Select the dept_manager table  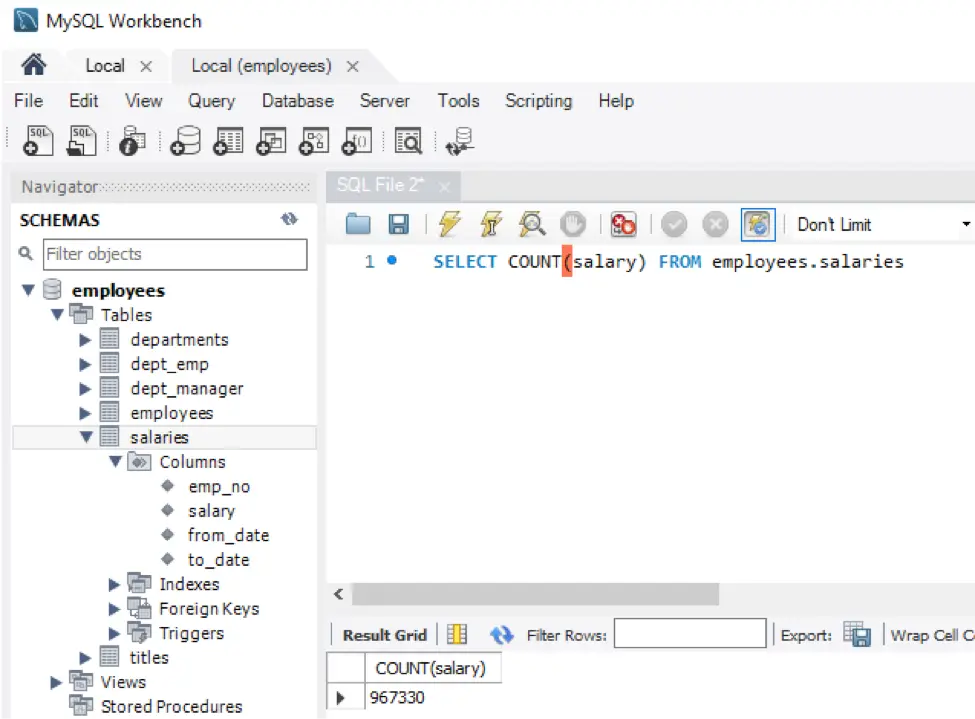pos(186,388)
